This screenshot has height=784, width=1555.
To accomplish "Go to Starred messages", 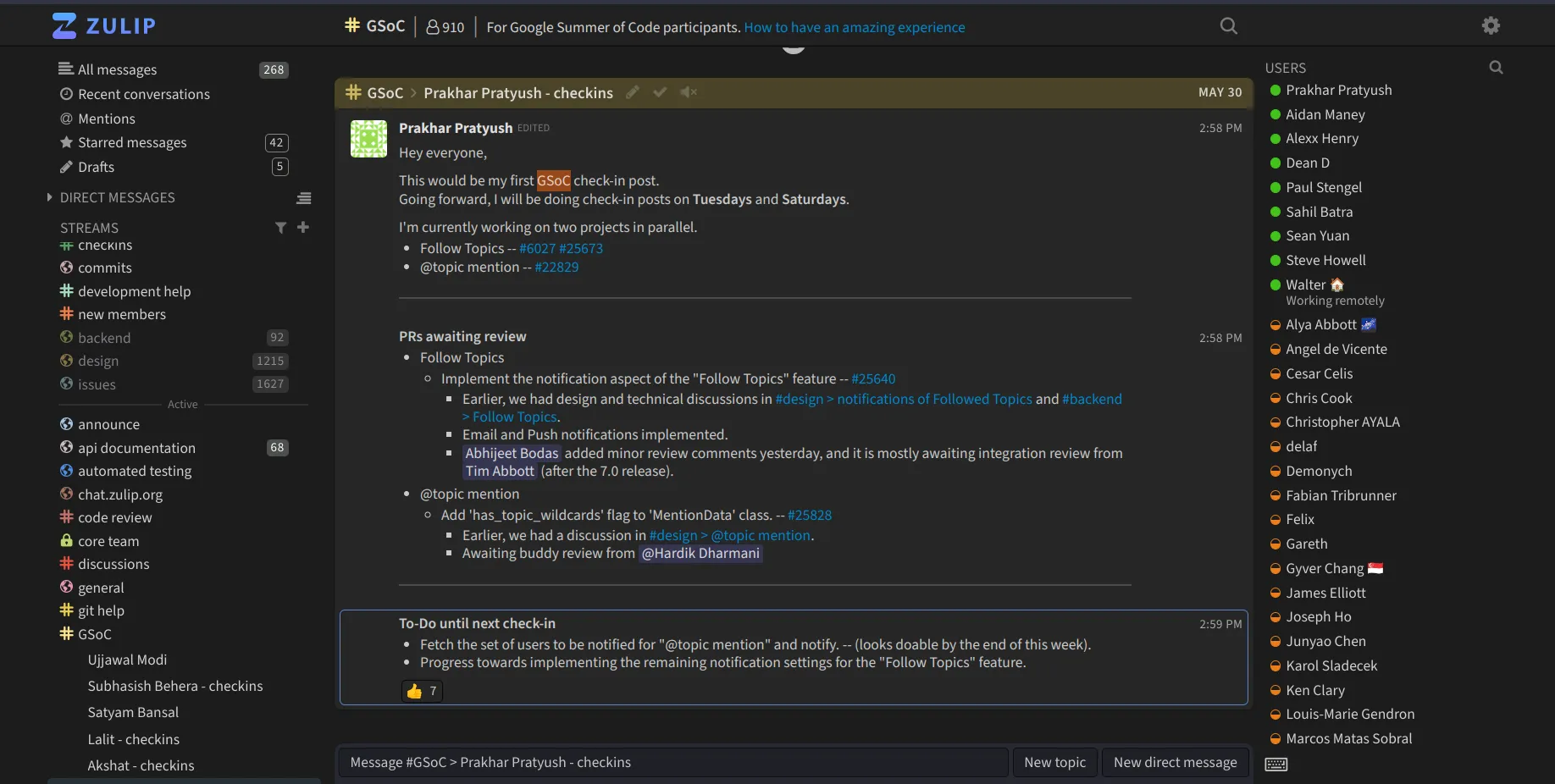I will pyautogui.click(x=132, y=143).
